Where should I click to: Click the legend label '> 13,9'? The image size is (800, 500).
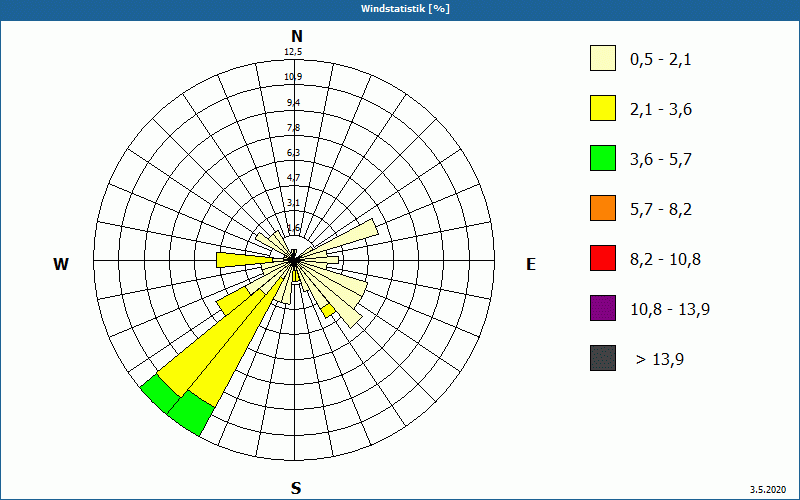click(x=660, y=360)
